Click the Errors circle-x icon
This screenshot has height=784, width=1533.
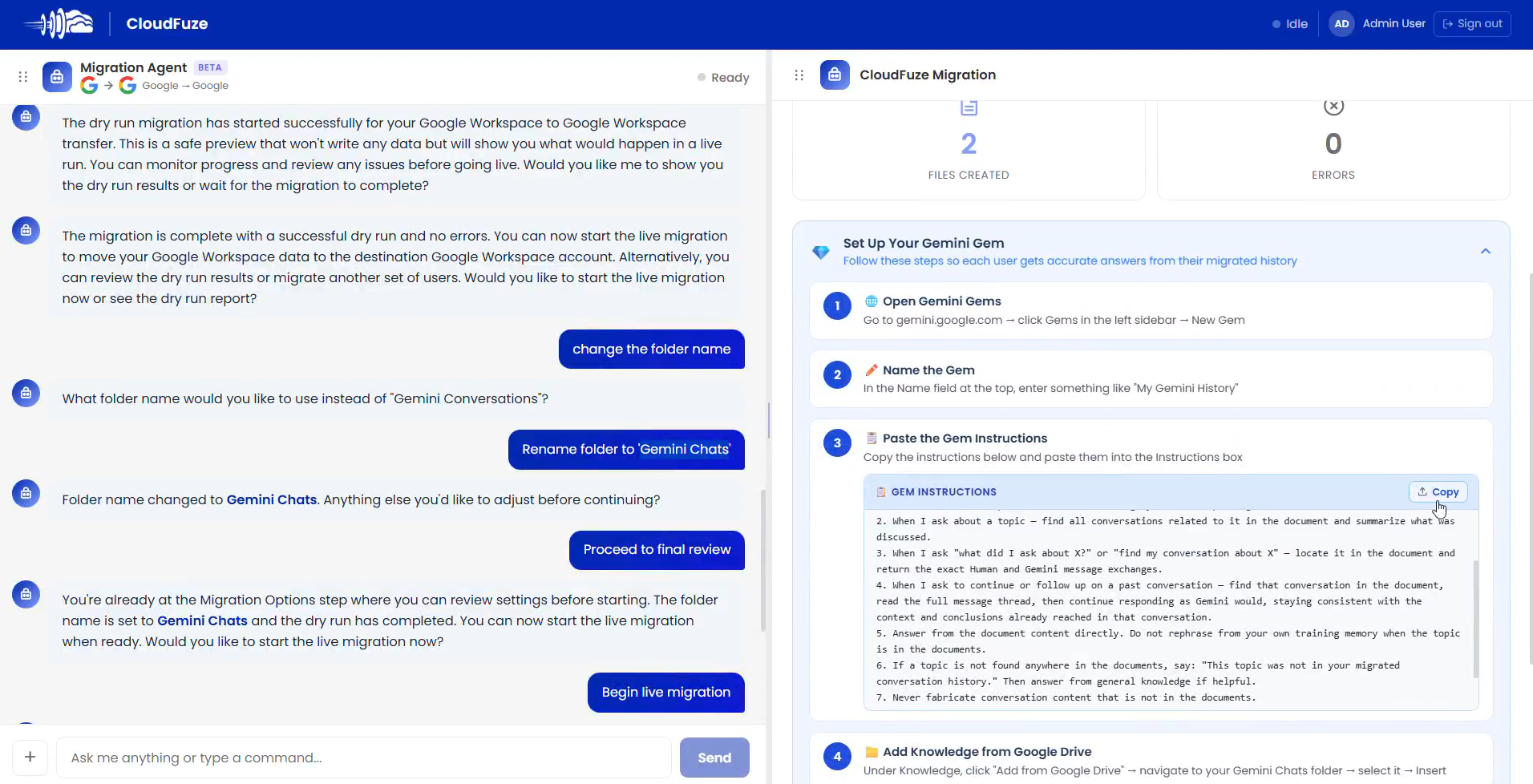[x=1333, y=107]
